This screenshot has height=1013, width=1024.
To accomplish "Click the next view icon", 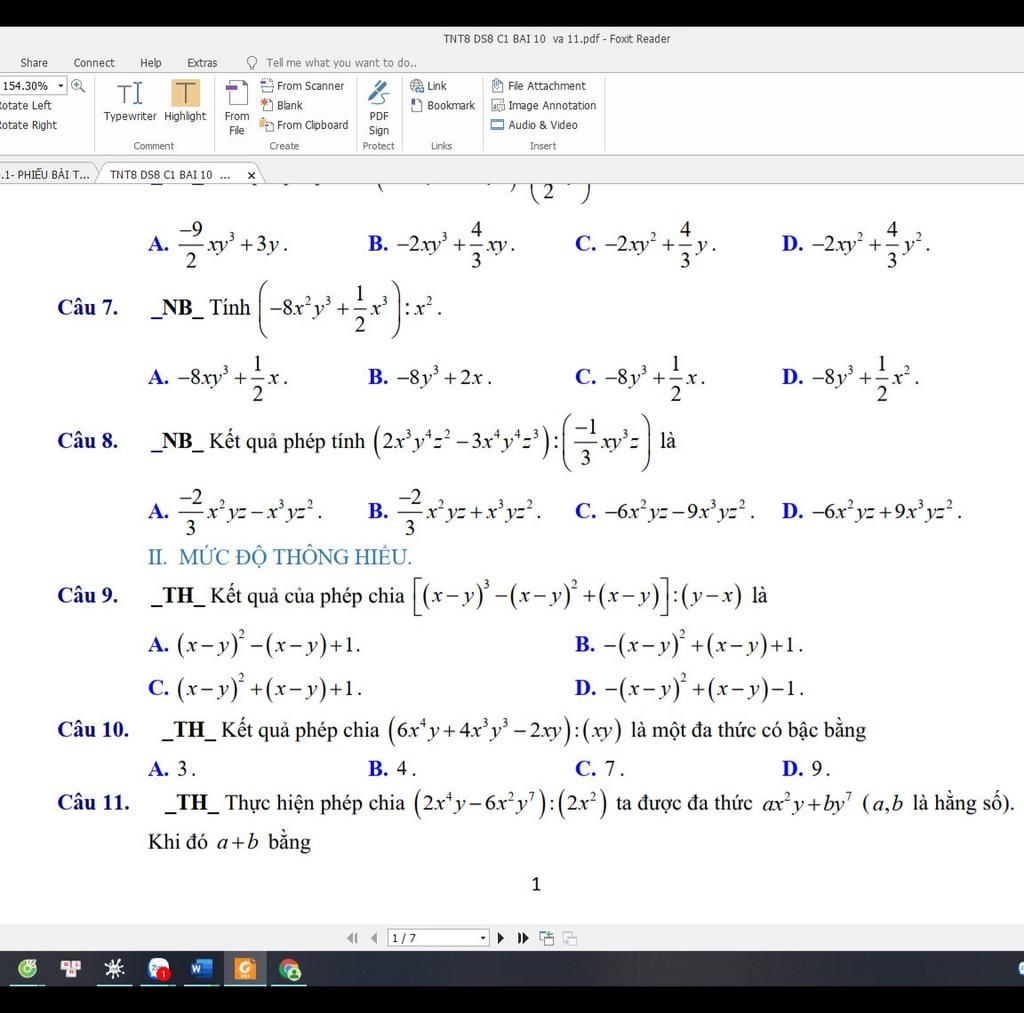I will (569, 938).
